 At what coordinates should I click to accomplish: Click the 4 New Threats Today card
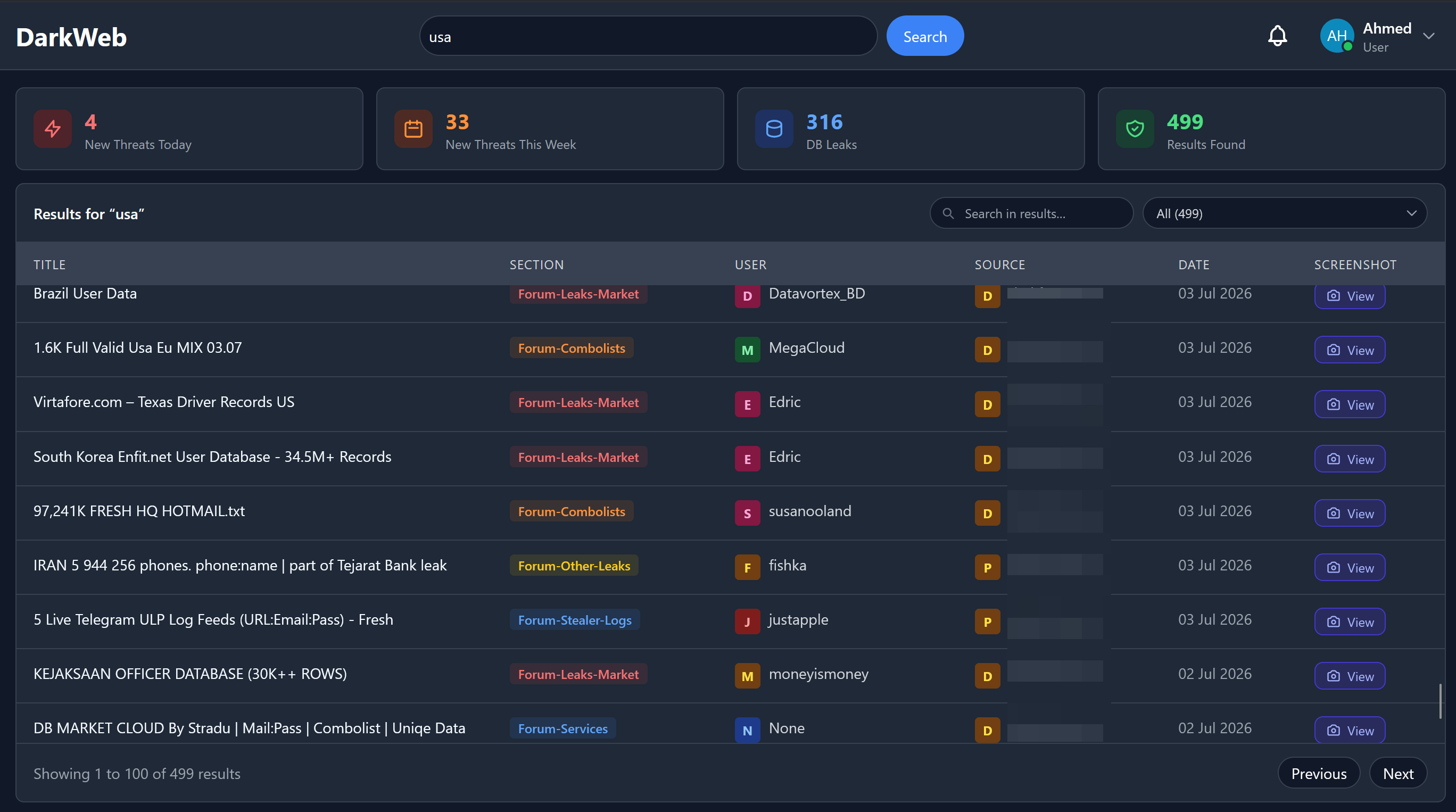click(189, 129)
